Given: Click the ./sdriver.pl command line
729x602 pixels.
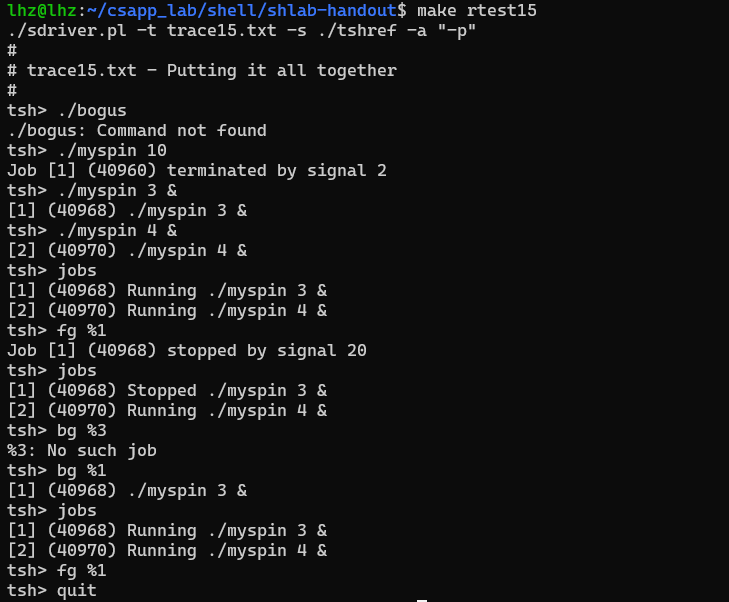Looking at the screenshot, I should pos(241,30).
